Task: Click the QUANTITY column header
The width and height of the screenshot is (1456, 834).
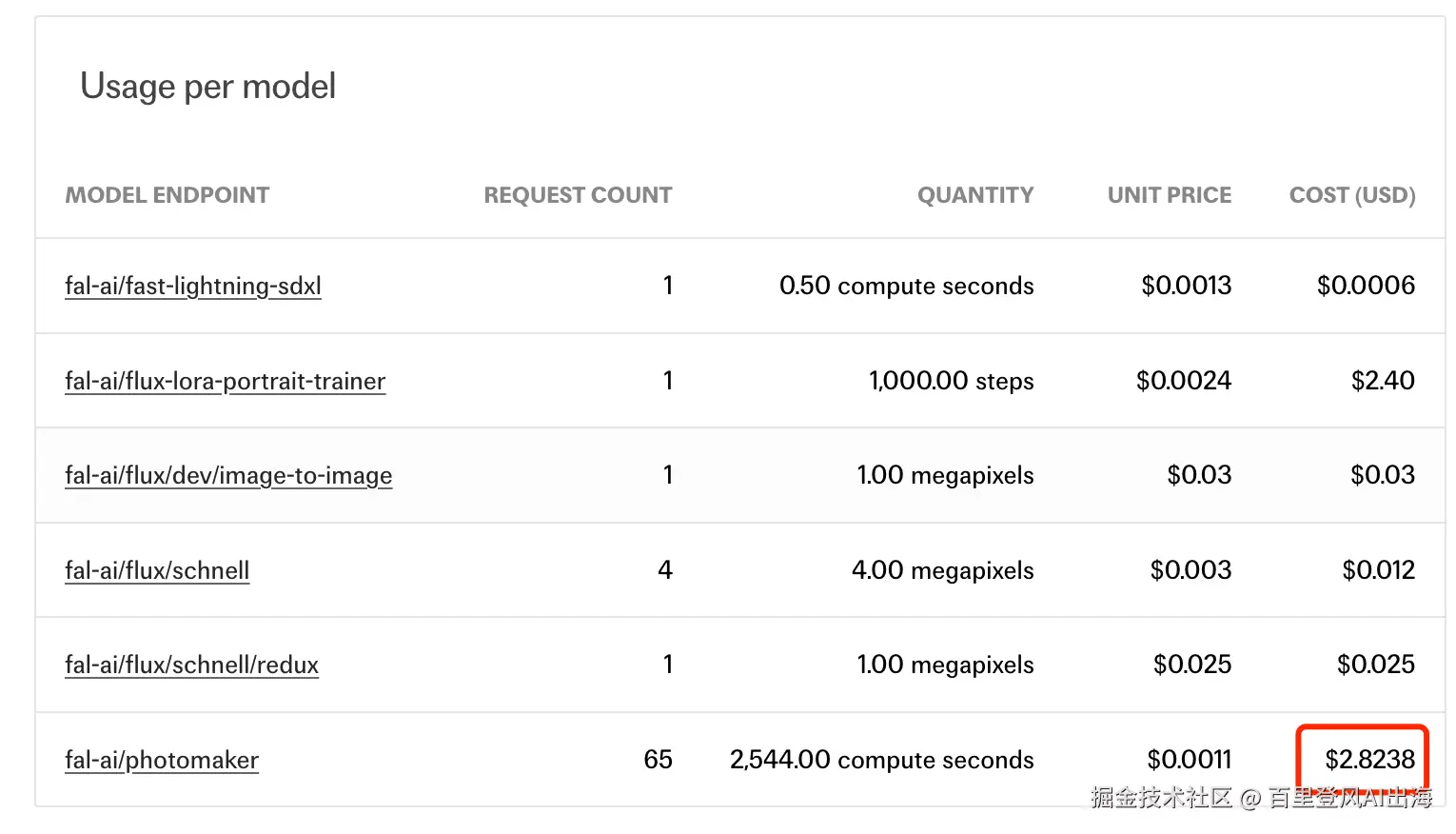Action: click(975, 195)
